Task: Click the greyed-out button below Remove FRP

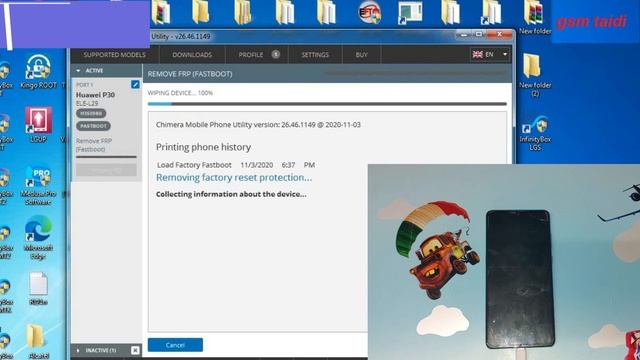Action: point(106,170)
